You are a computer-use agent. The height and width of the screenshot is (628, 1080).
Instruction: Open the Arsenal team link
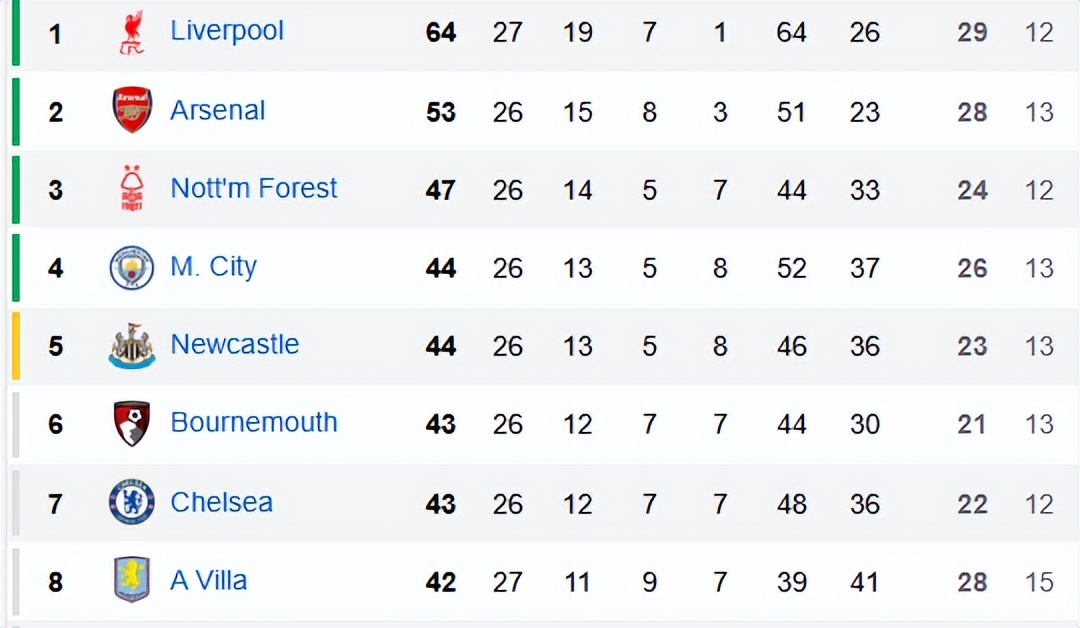point(218,110)
